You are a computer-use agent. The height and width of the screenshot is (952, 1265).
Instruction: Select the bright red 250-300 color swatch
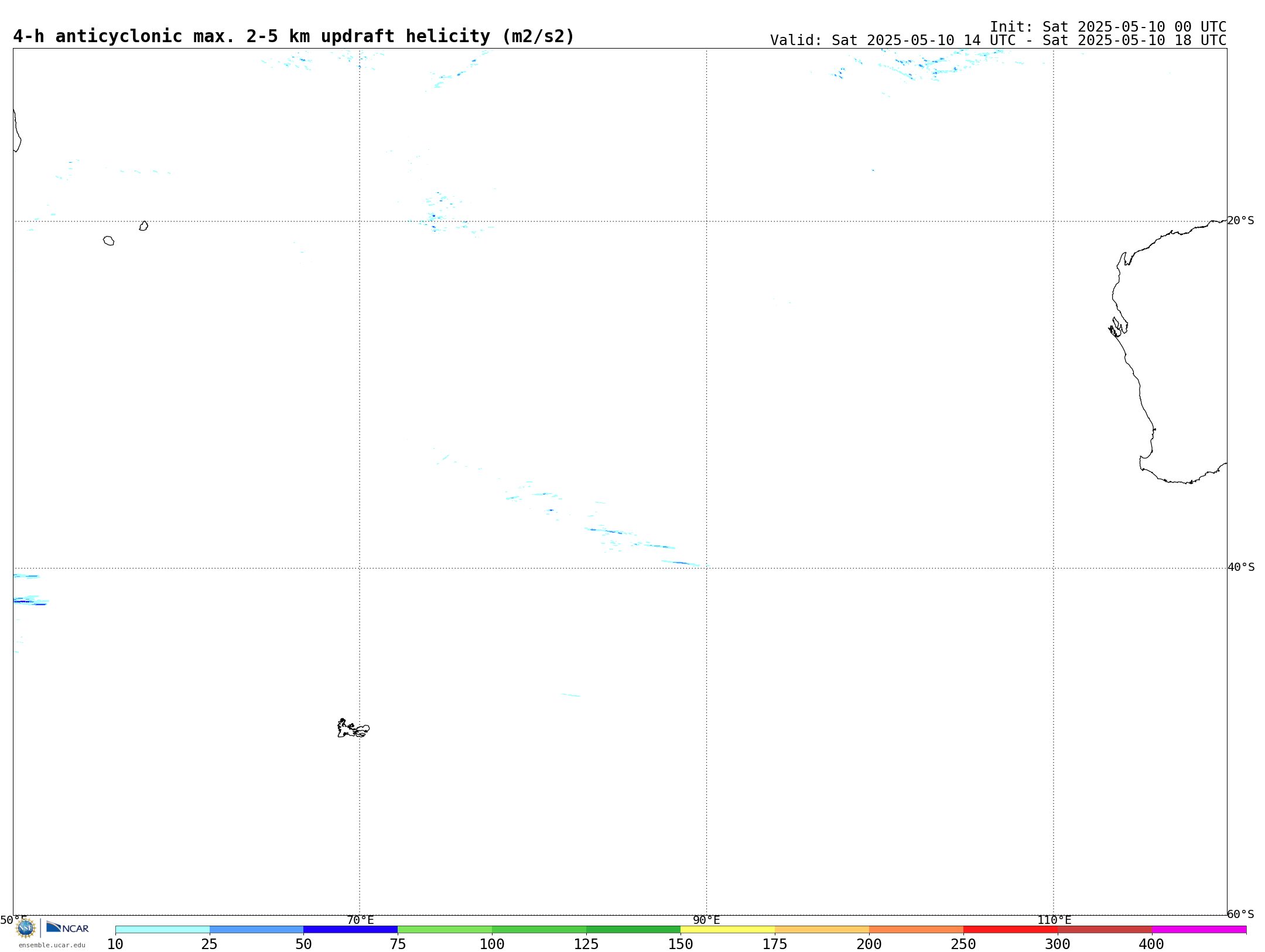pyautogui.click(x=1011, y=930)
